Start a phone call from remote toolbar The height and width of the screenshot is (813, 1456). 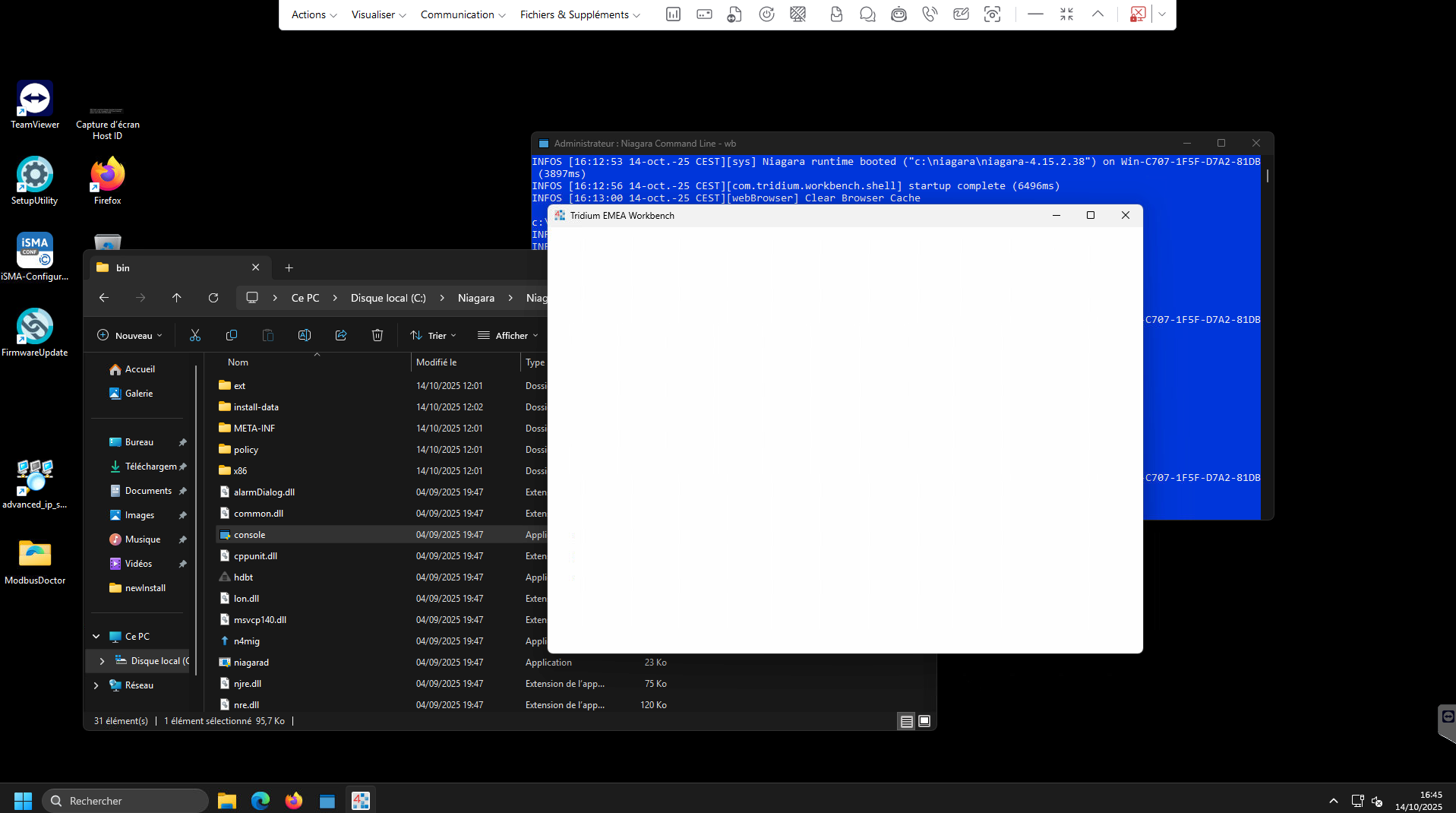(x=930, y=14)
